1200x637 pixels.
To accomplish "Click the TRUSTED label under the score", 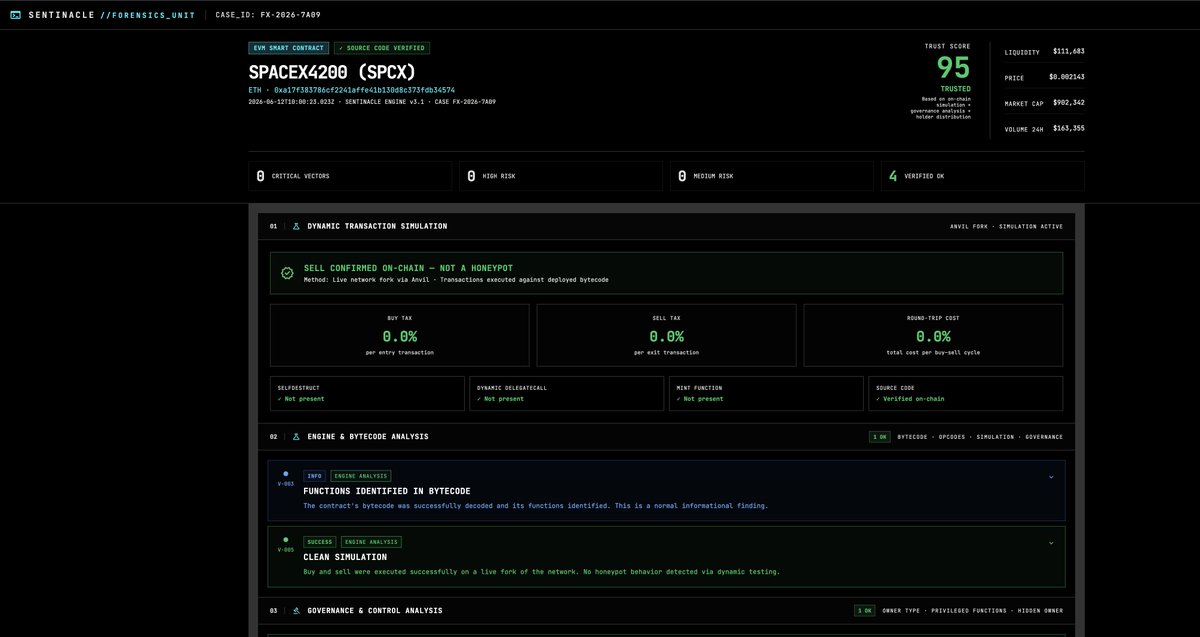I will (955, 89).
